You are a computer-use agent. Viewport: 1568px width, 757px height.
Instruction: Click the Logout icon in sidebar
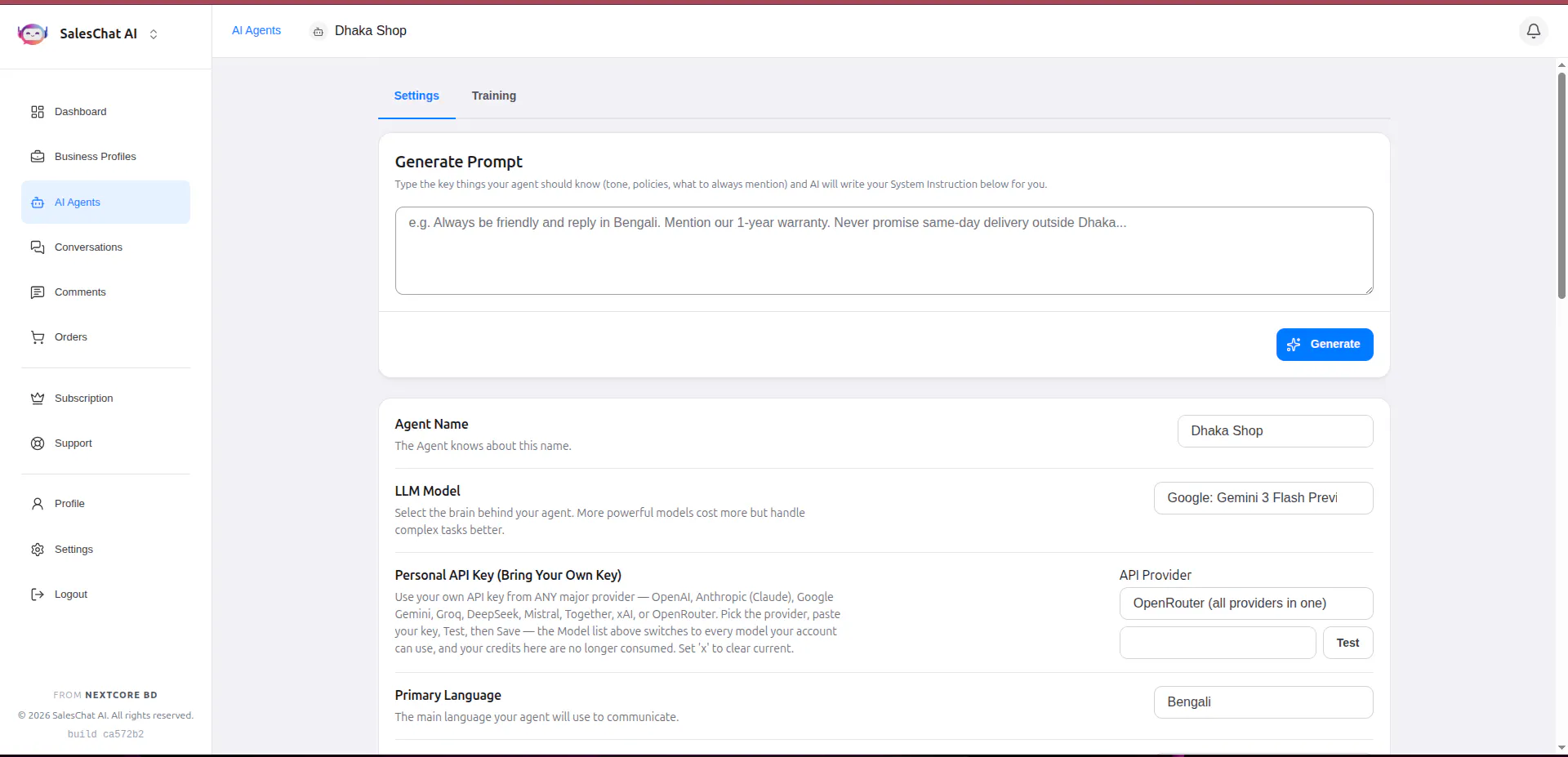click(x=38, y=594)
